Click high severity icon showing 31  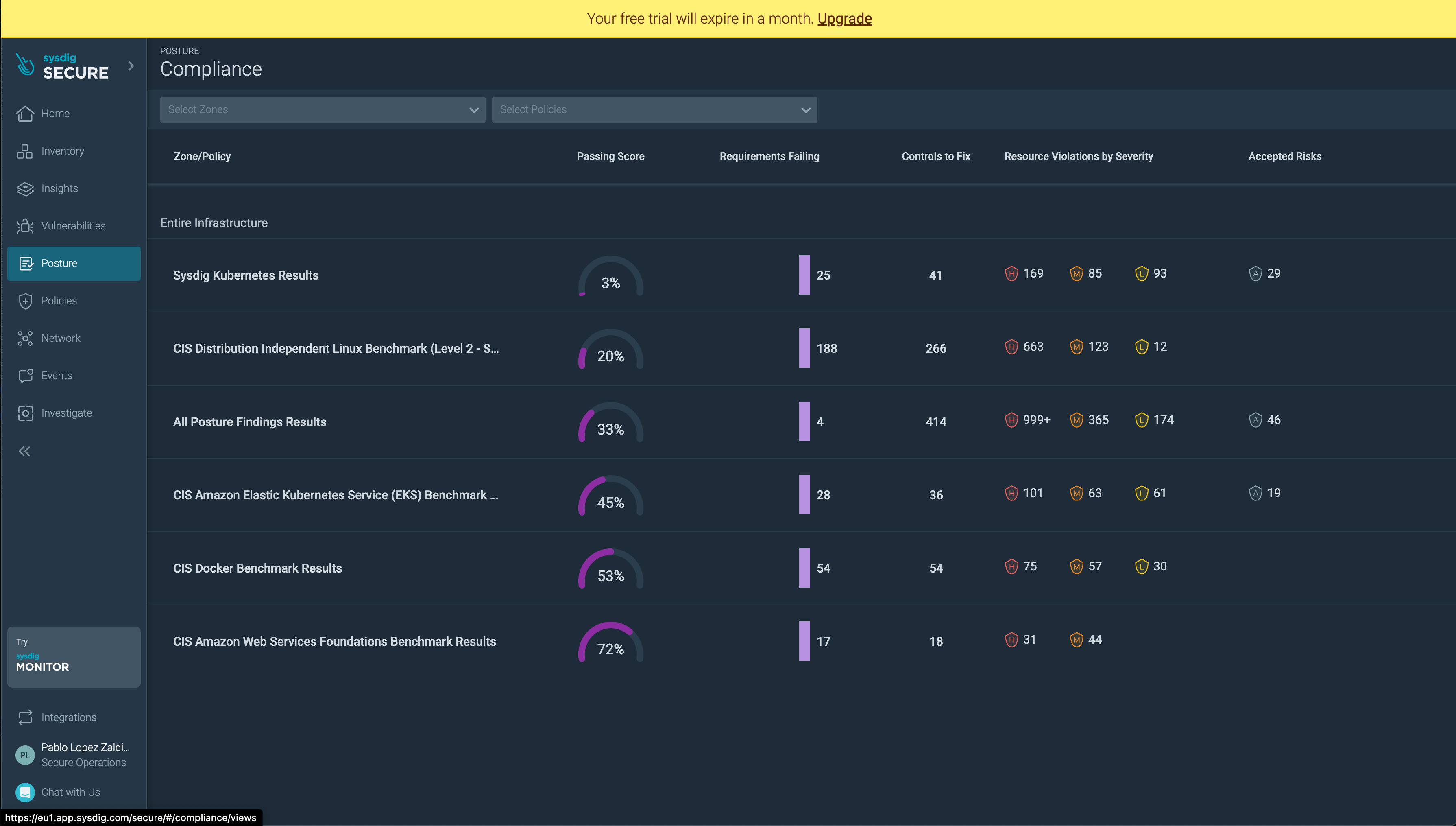[x=1011, y=640]
